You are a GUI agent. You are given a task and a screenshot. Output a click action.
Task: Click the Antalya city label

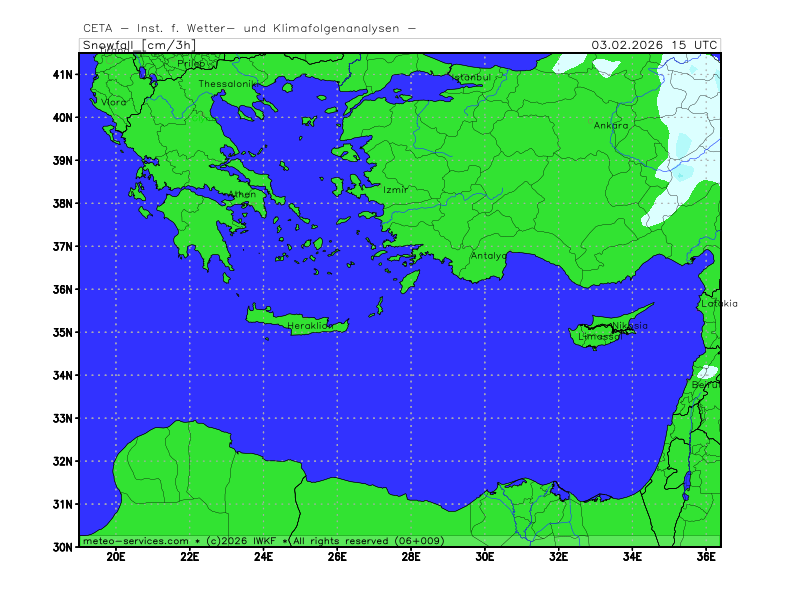(489, 256)
